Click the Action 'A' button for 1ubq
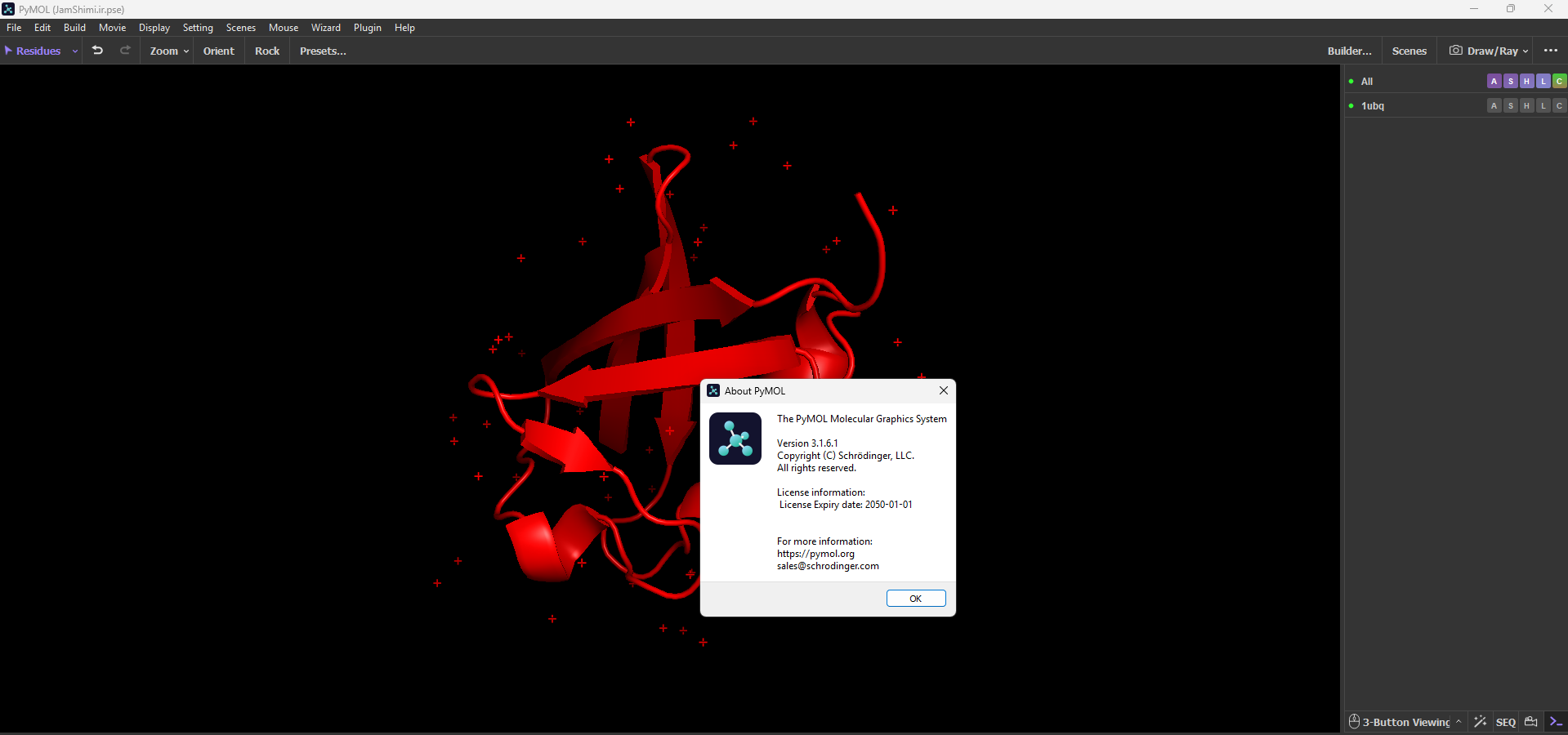The width and height of the screenshot is (1568, 735). [x=1494, y=105]
